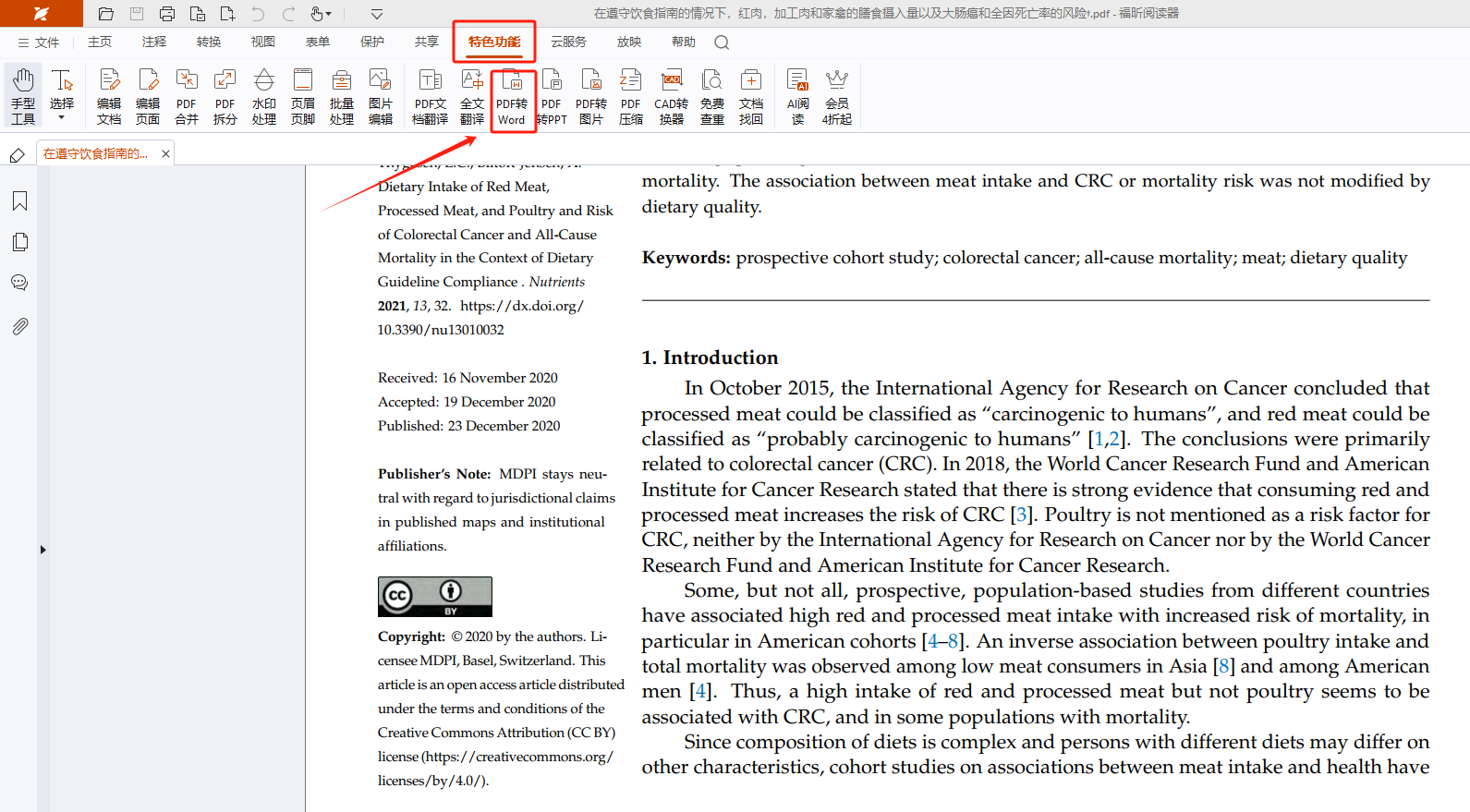
Task: Open the PDF合并 merge tool
Action: tap(187, 97)
